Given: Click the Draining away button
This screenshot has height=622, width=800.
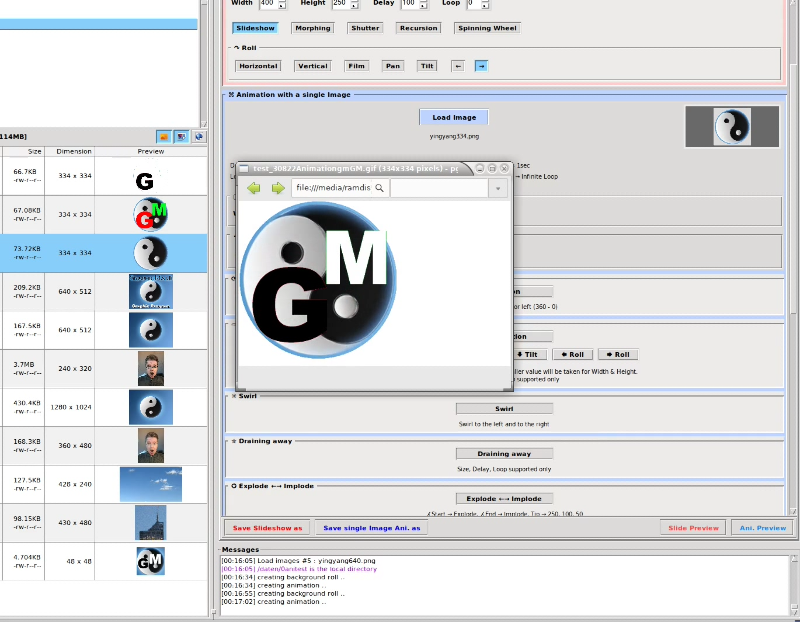Looking at the screenshot, I should tap(504, 454).
